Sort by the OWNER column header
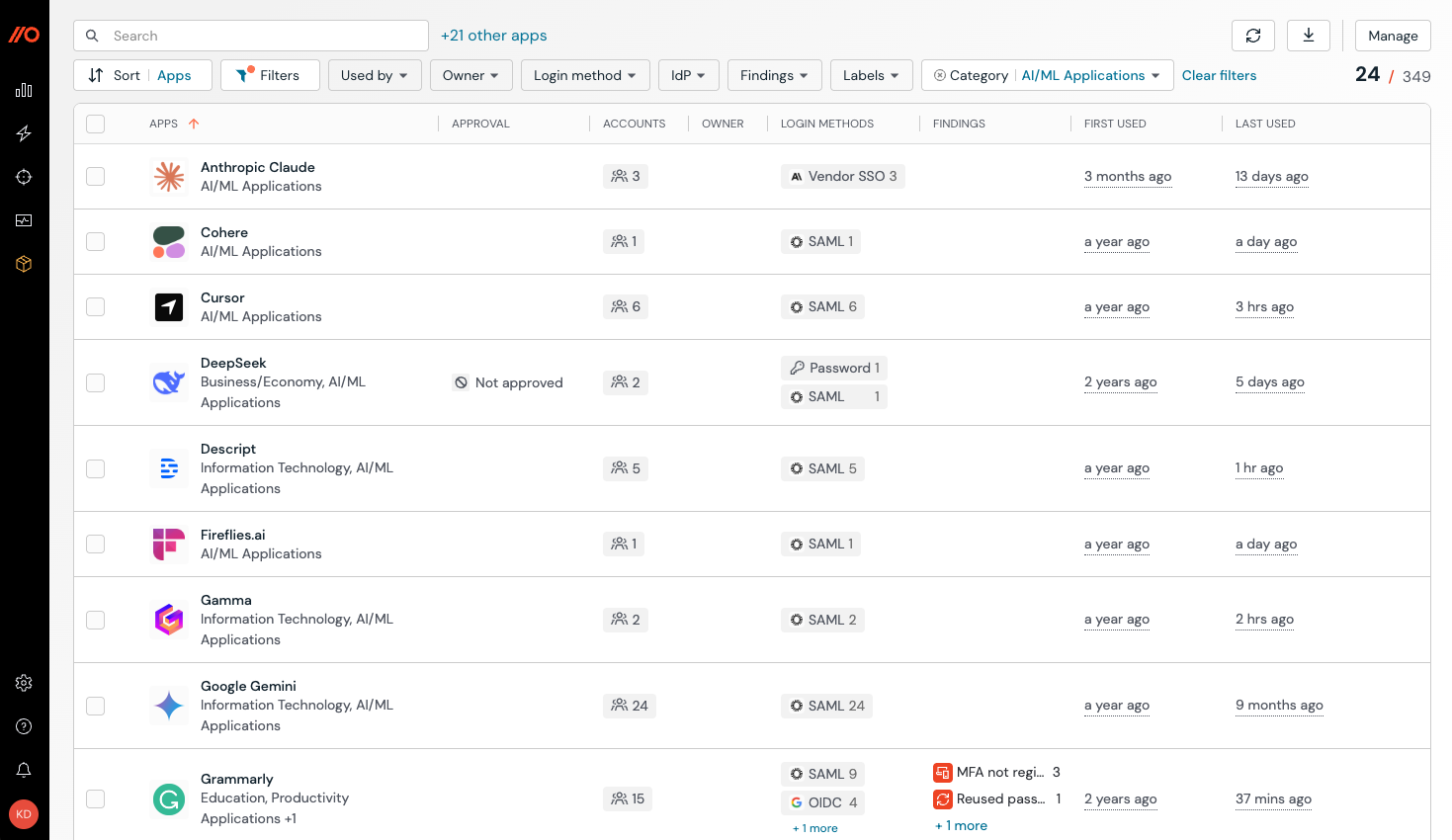Screen dimensions: 1452x840 click(x=723, y=124)
